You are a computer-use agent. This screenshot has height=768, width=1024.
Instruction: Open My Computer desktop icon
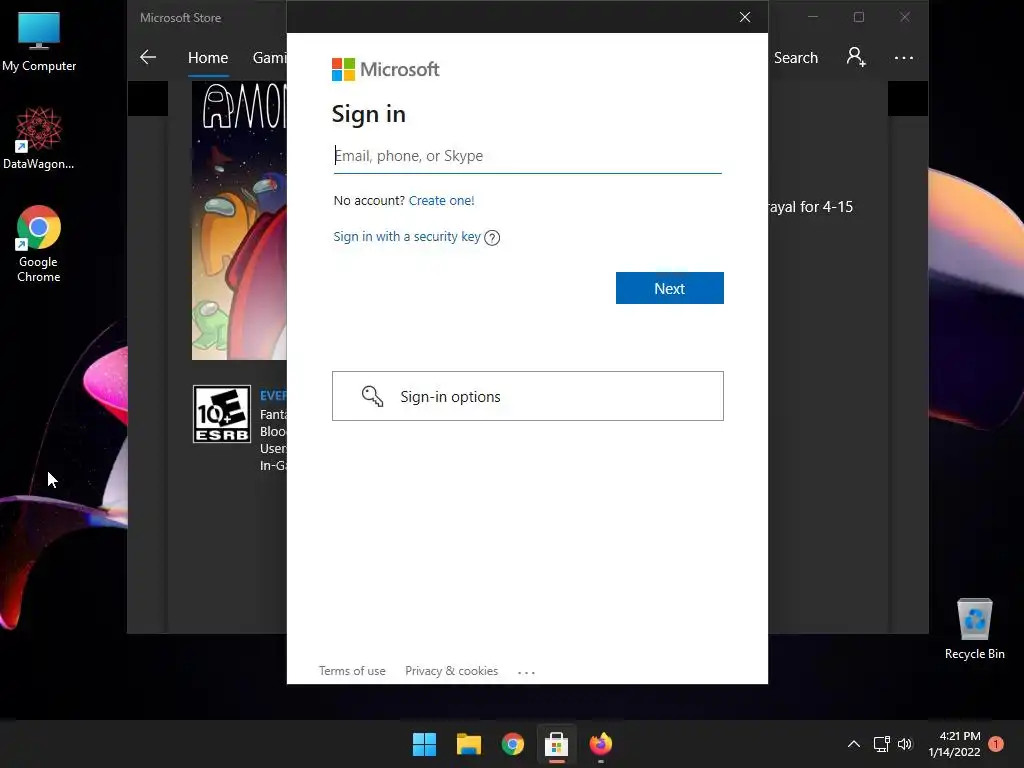[39, 41]
